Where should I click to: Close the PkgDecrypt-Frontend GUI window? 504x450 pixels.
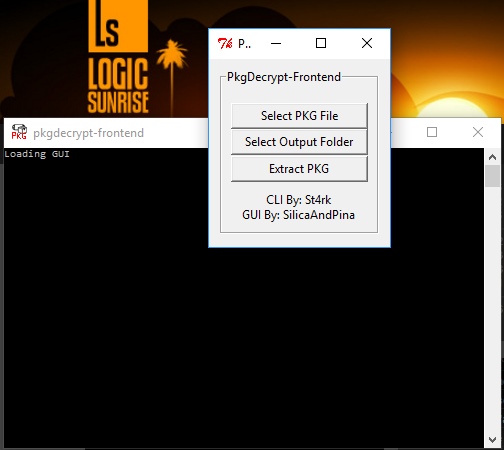coord(367,43)
